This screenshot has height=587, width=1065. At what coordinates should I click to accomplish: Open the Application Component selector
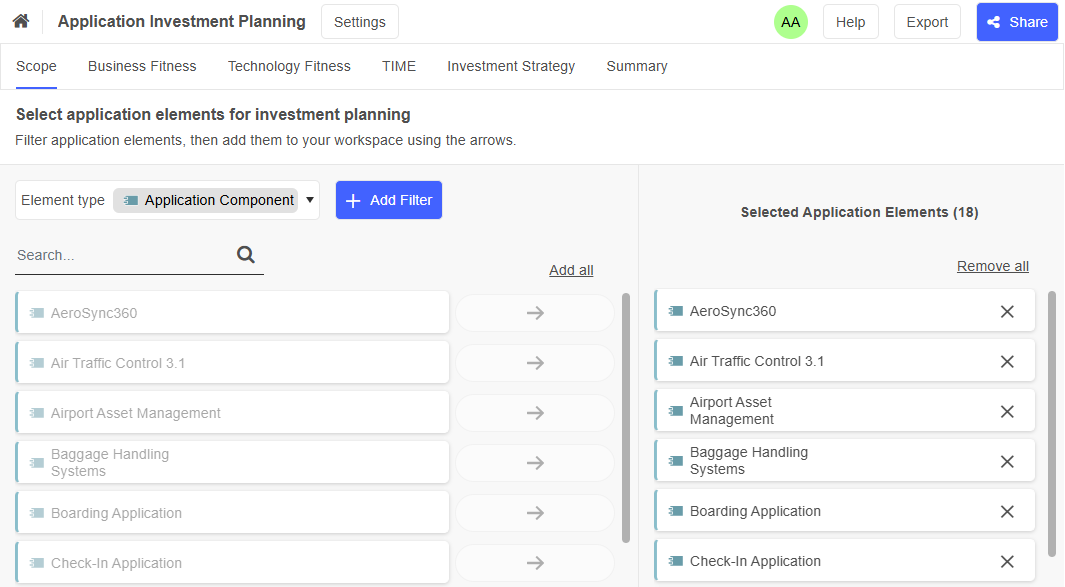click(x=210, y=200)
